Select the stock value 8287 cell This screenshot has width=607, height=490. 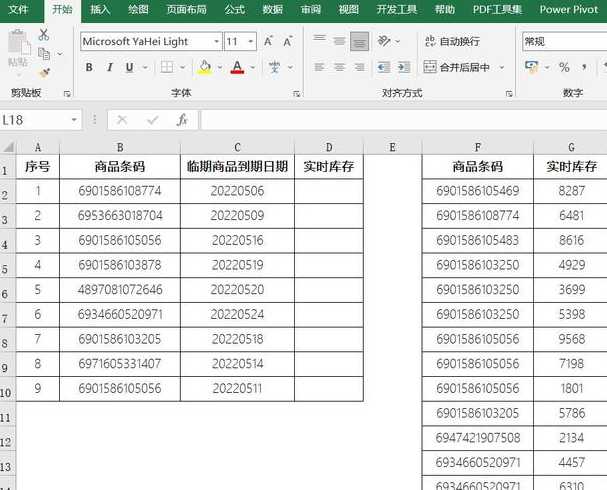(x=571, y=191)
